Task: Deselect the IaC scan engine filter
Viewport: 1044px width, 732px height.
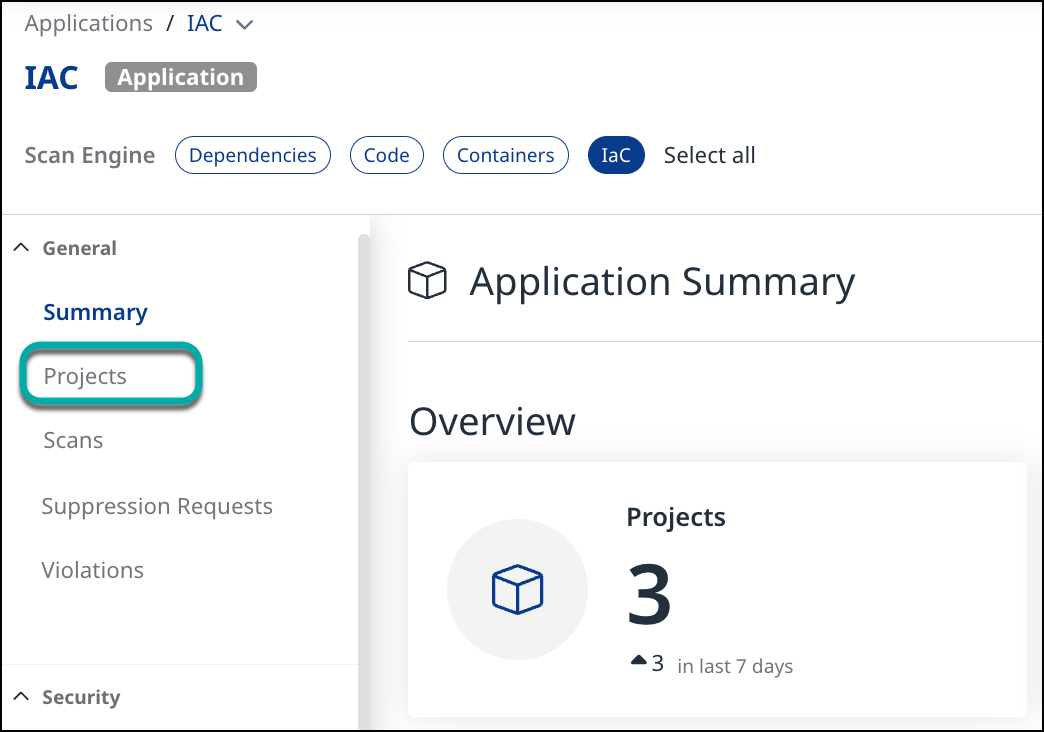Action: point(616,155)
